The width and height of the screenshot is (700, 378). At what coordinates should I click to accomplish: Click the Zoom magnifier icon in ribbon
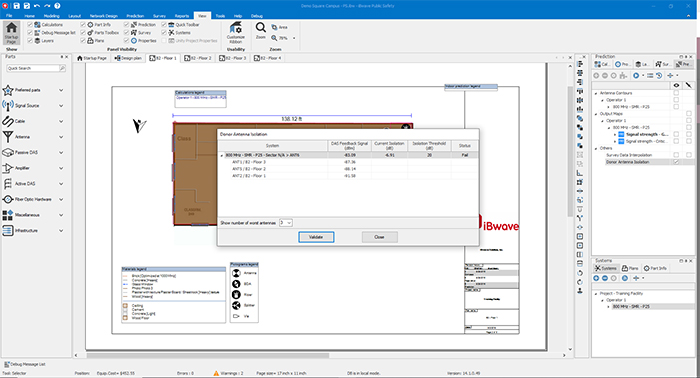[261, 28]
